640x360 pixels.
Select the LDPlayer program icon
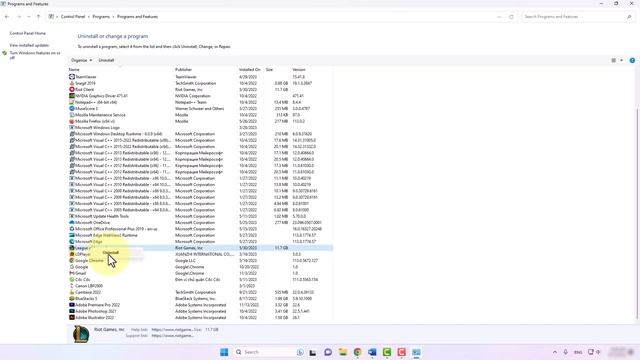[72, 254]
